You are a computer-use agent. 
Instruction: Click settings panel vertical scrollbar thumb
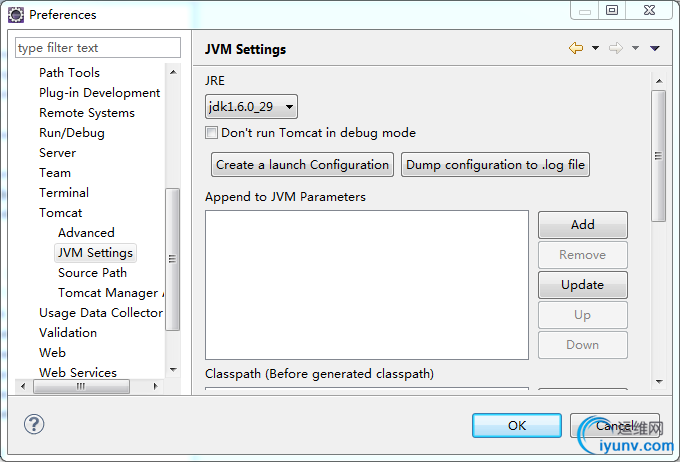pyautogui.click(x=658, y=156)
